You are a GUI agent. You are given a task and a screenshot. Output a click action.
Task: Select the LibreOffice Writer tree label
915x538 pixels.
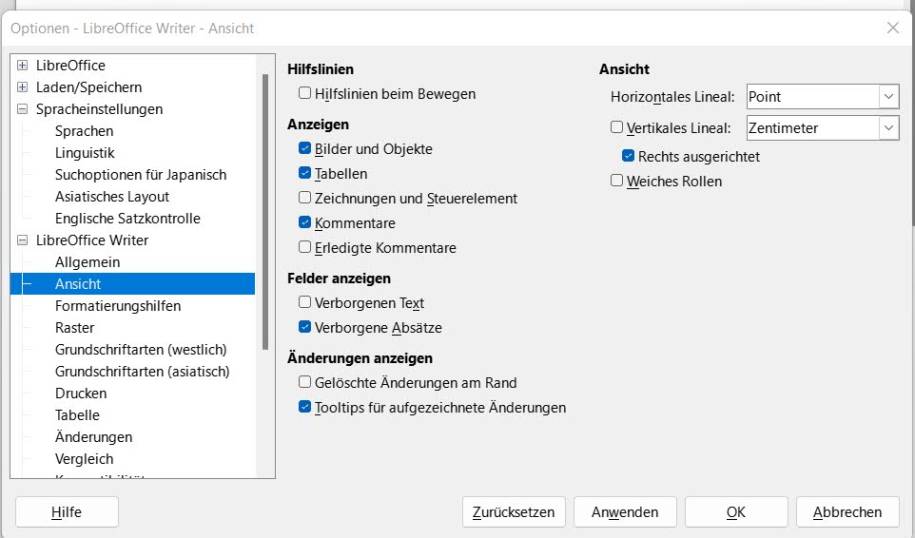click(92, 240)
